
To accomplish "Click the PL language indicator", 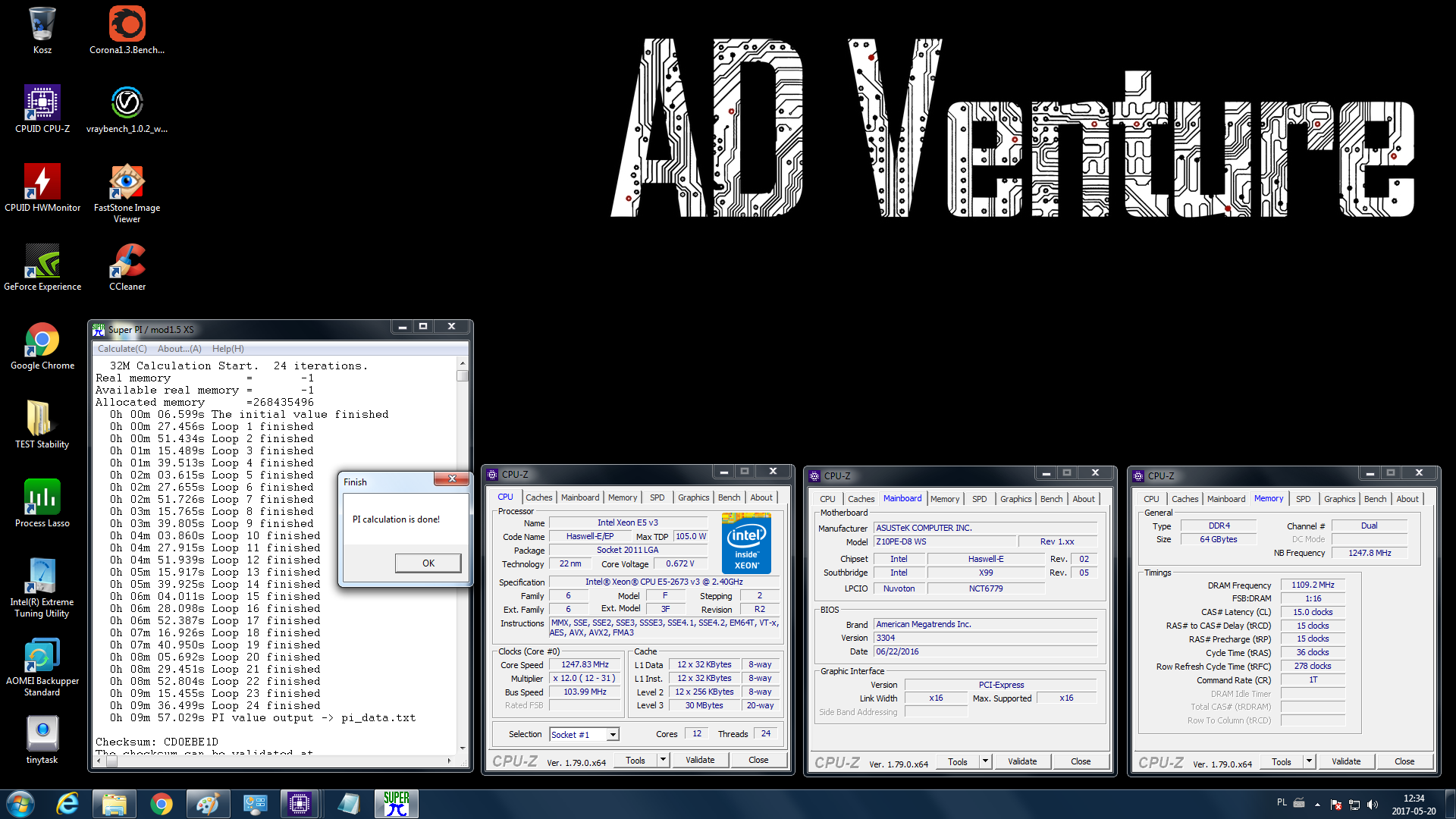I will pyautogui.click(x=1282, y=802).
